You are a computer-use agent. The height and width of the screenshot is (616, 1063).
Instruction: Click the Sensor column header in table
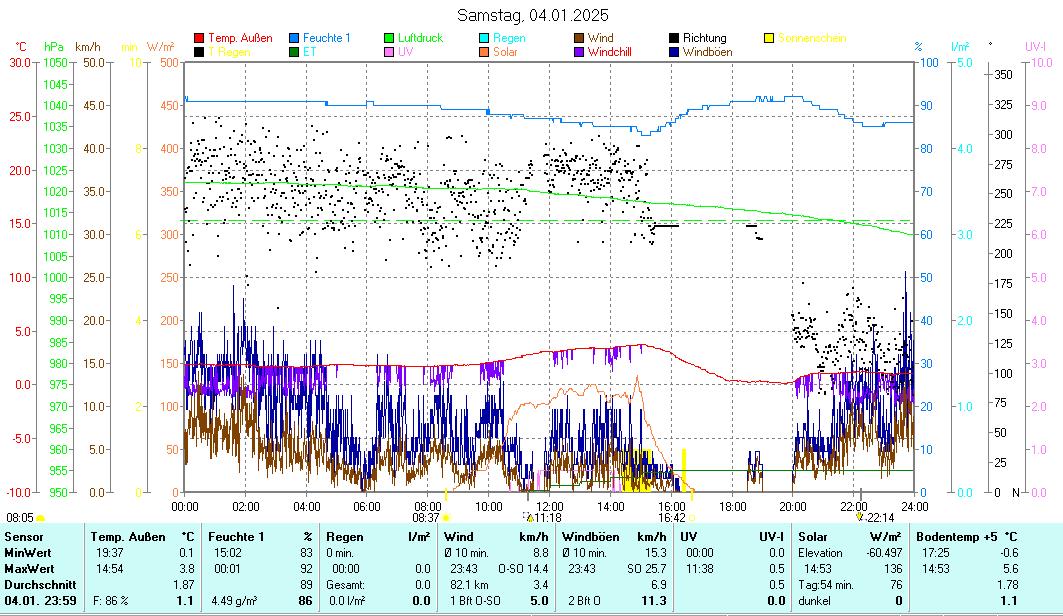point(24,537)
